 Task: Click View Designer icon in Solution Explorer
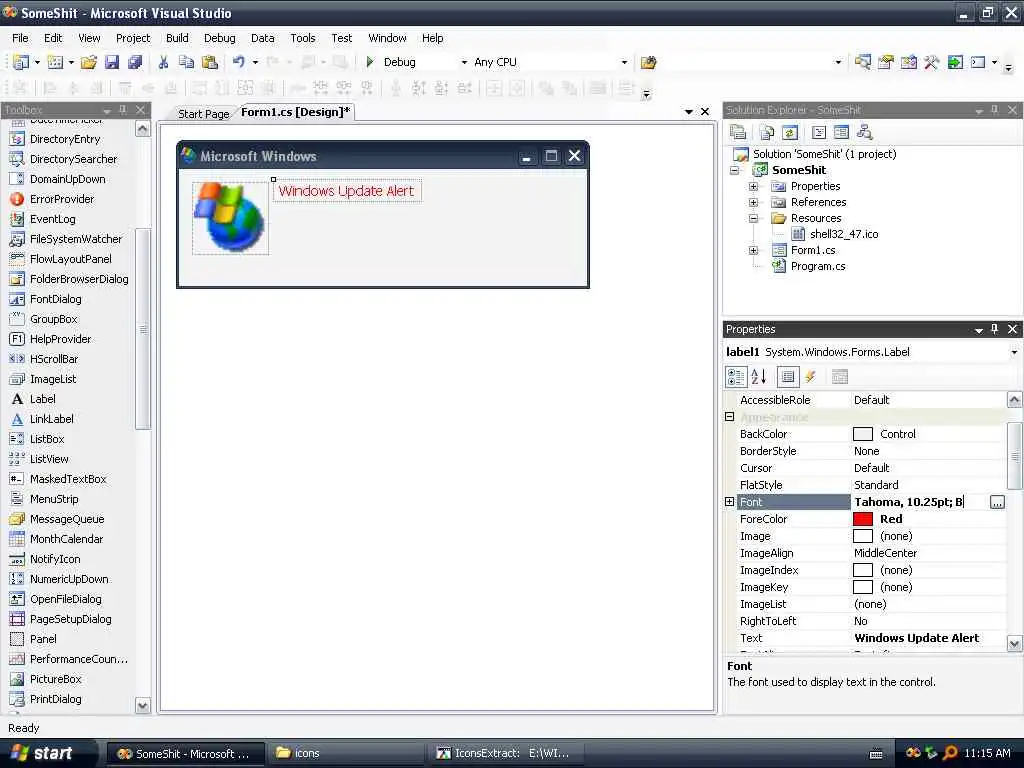[841, 133]
